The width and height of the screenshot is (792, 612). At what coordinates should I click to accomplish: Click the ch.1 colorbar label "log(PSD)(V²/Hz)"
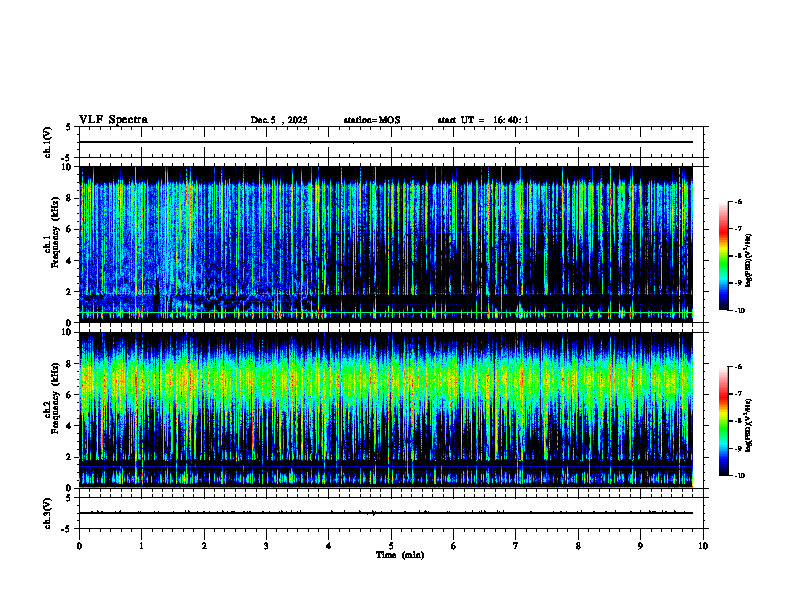pos(749,260)
